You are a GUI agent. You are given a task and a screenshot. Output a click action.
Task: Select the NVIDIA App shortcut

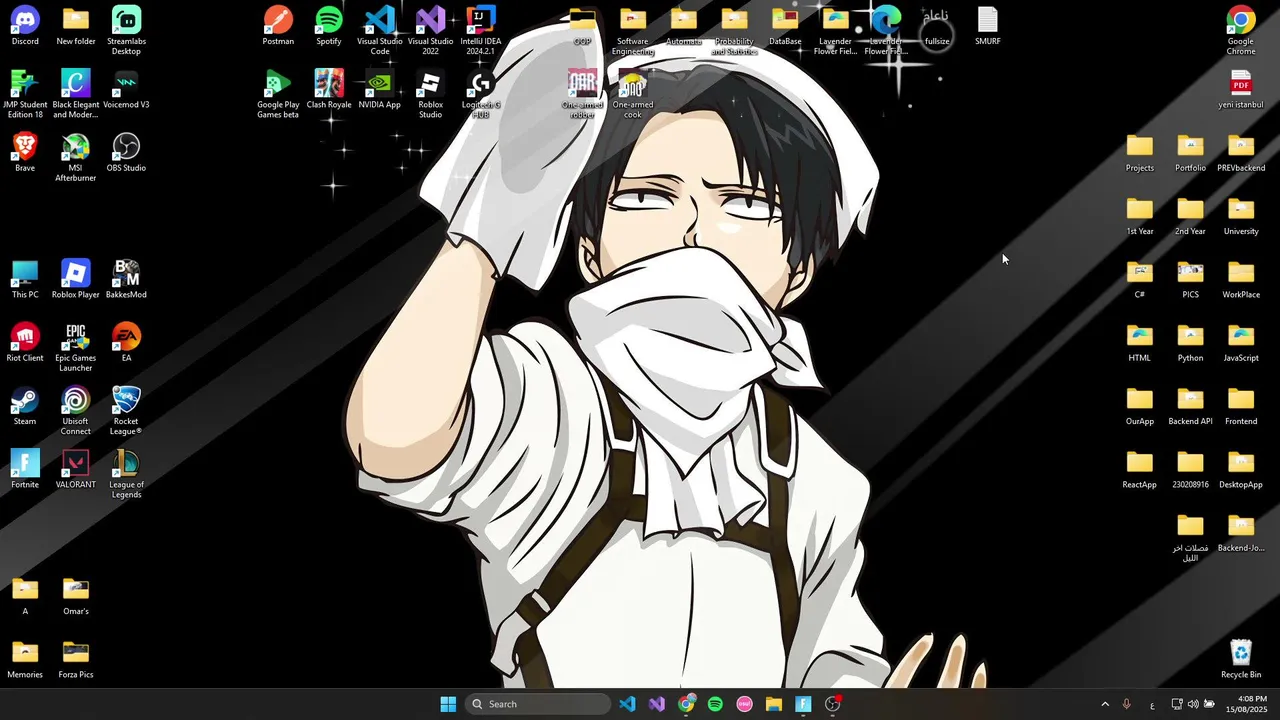coord(380,89)
